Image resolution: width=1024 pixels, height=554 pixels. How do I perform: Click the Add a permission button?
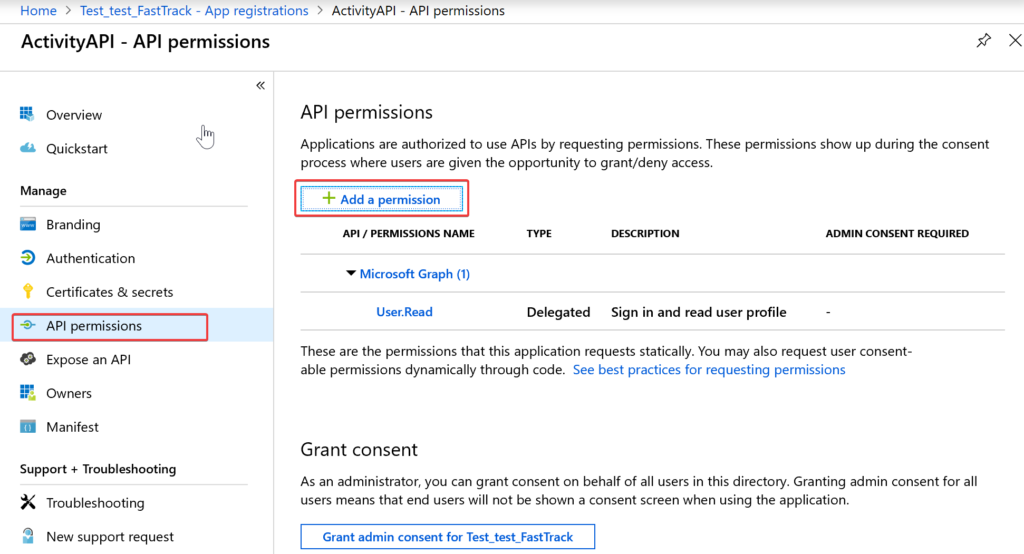pyautogui.click(x=381, y=199)
